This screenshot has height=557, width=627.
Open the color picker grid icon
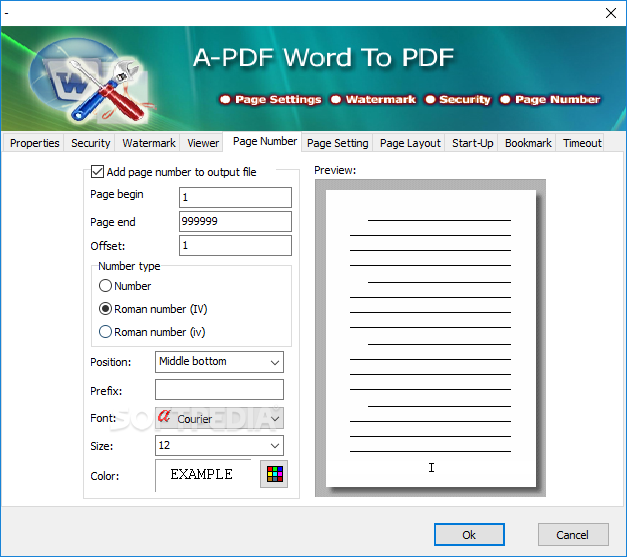[x=274, y=474]
